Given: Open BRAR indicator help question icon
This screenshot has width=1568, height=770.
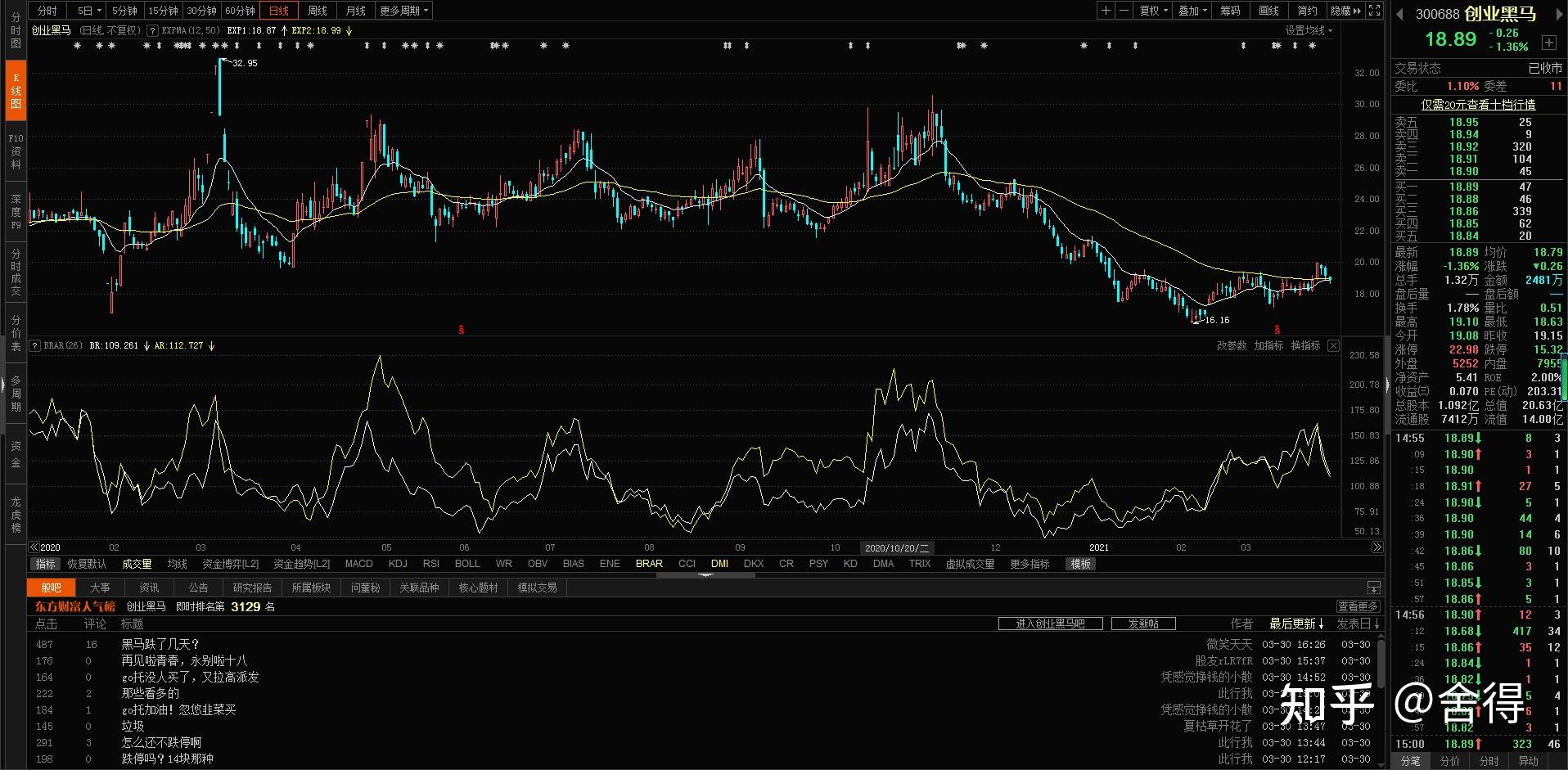Looking at the screenshot, I should coord(34,346).
